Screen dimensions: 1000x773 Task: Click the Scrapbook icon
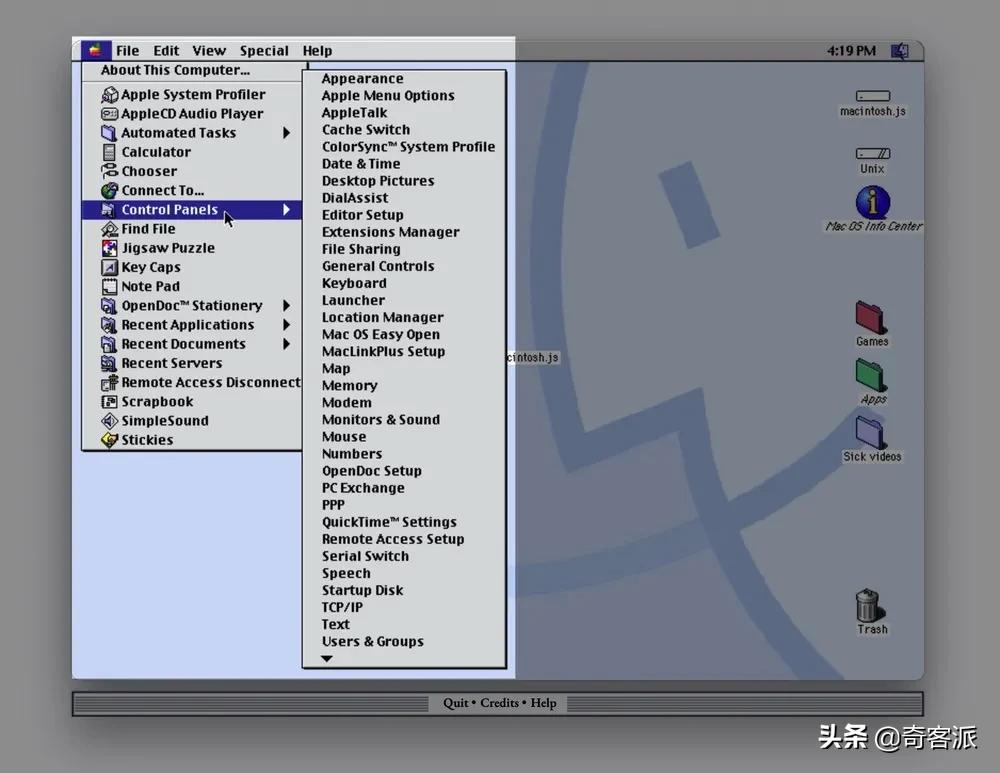[110, 402]
